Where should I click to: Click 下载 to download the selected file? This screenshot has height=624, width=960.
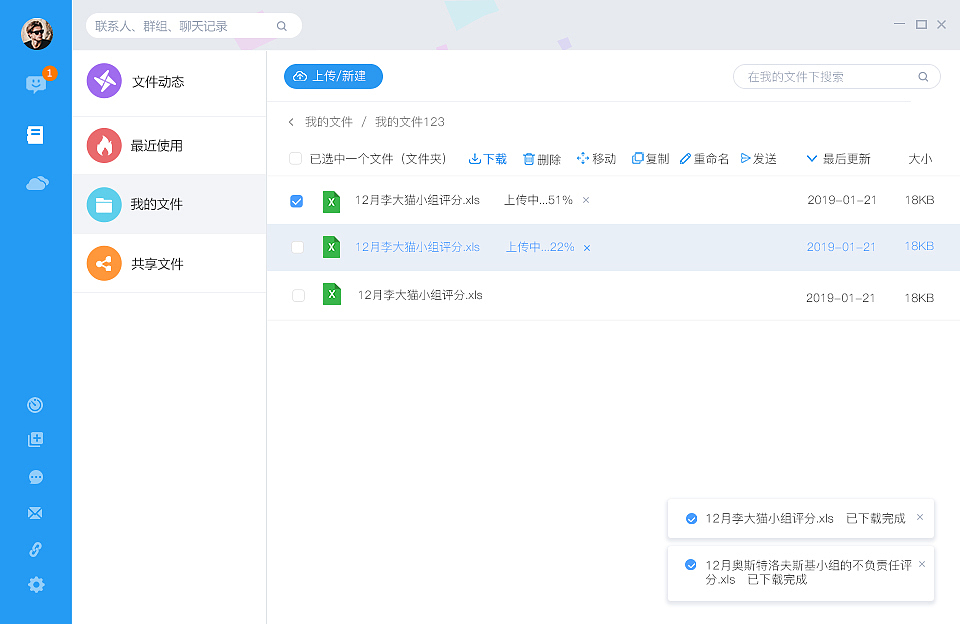(x=487, y=158)
